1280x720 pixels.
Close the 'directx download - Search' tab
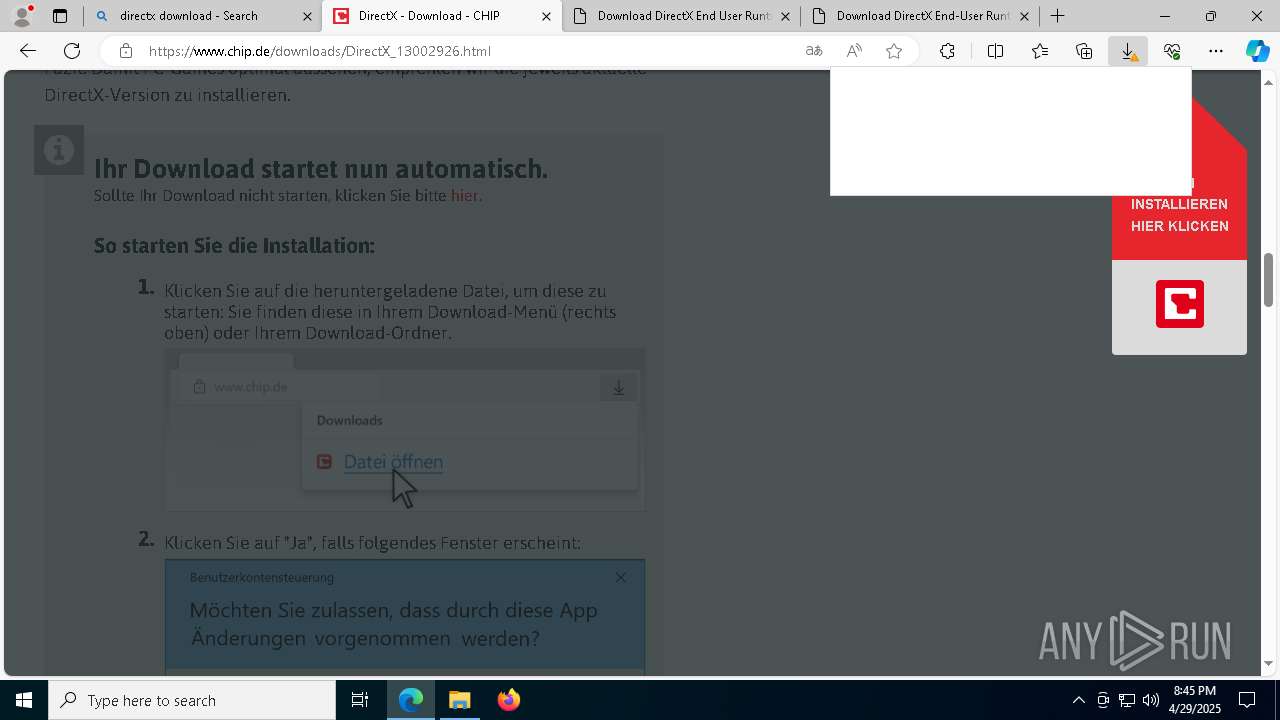click(x=307, y=16)
